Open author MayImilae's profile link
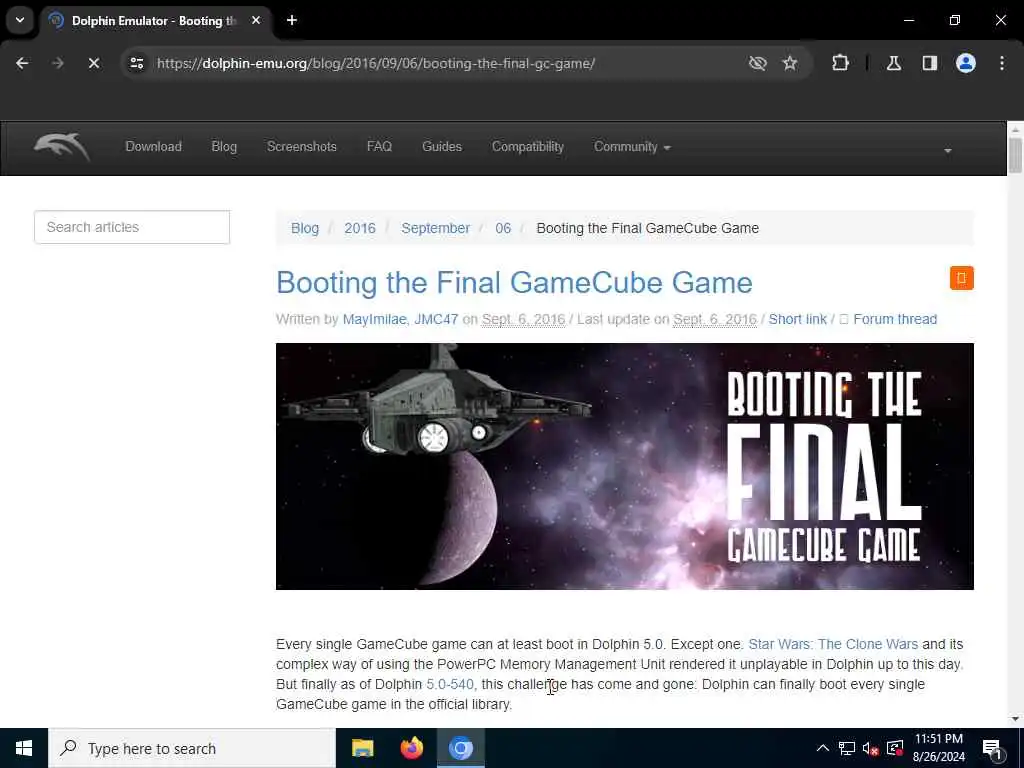 pyautogui.click(x=374, y=319)
